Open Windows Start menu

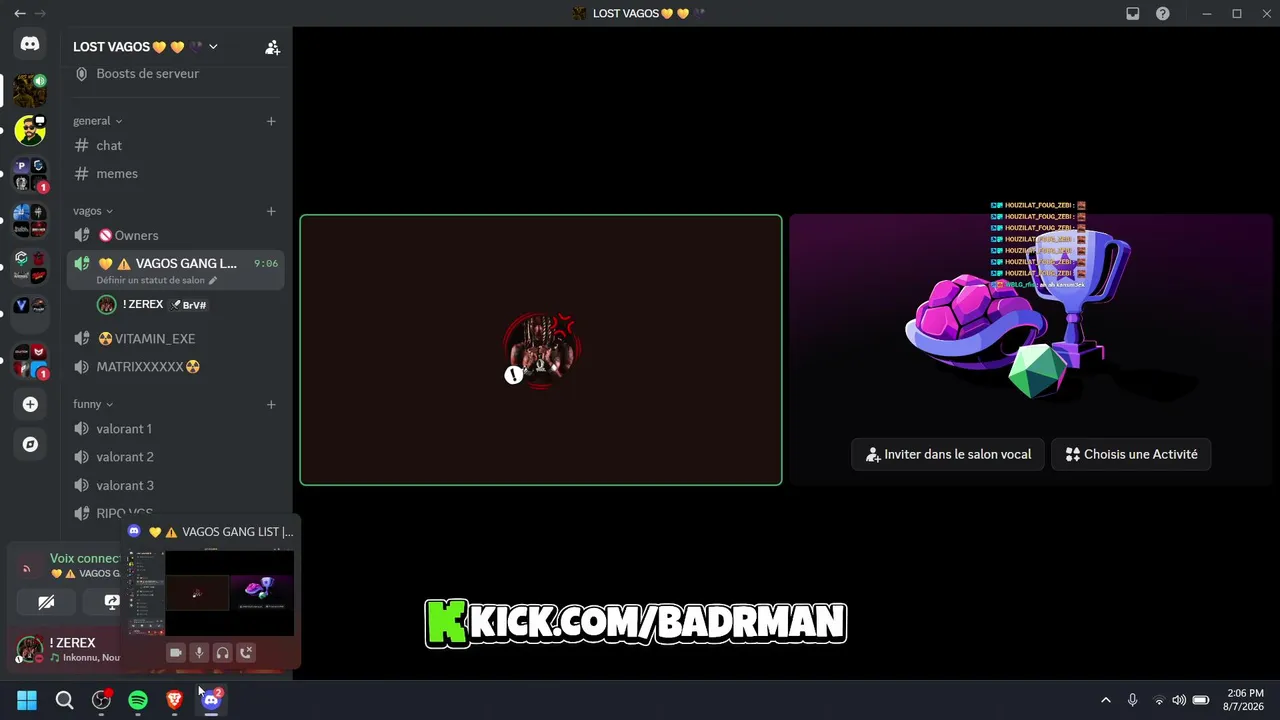coord(27,700)
